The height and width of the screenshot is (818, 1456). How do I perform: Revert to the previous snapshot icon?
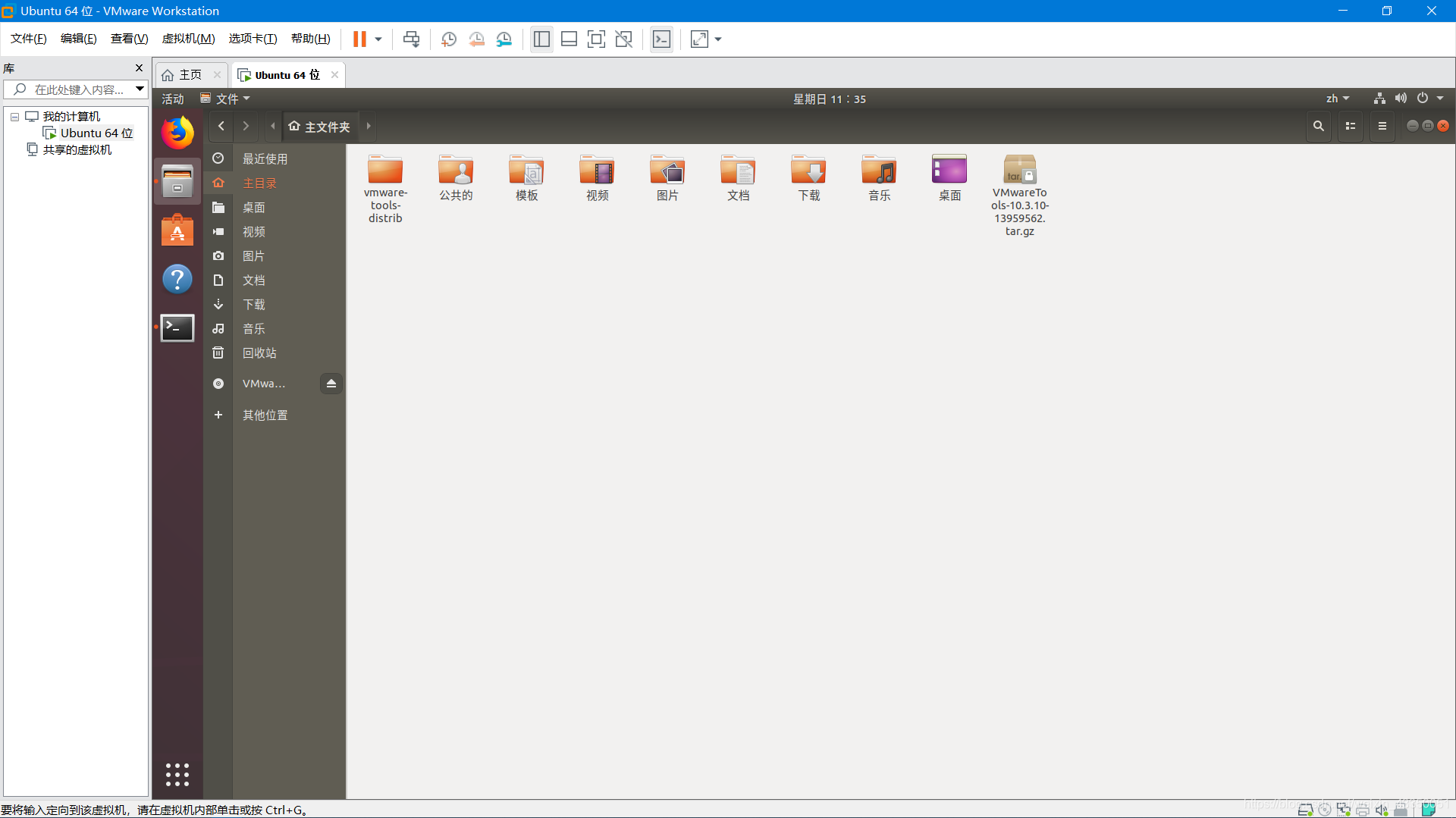point(477,39)
